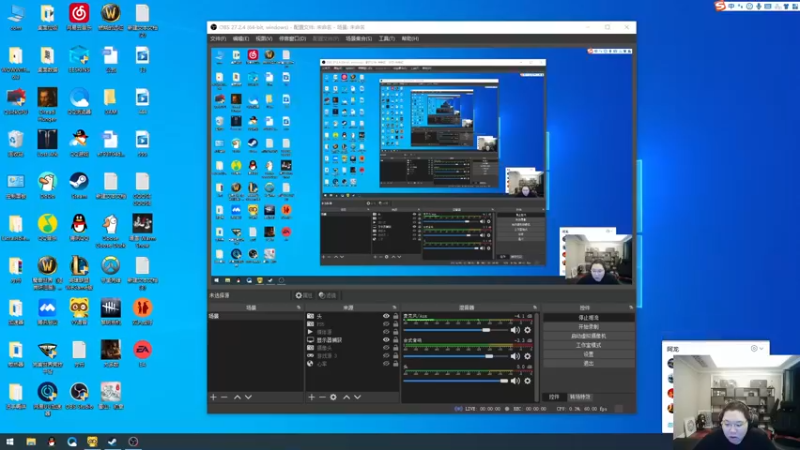Open gear dropdown in 阿龙 chat window
Image resolution: width=800 pixels, height=450 pixels.
[757, 348]
